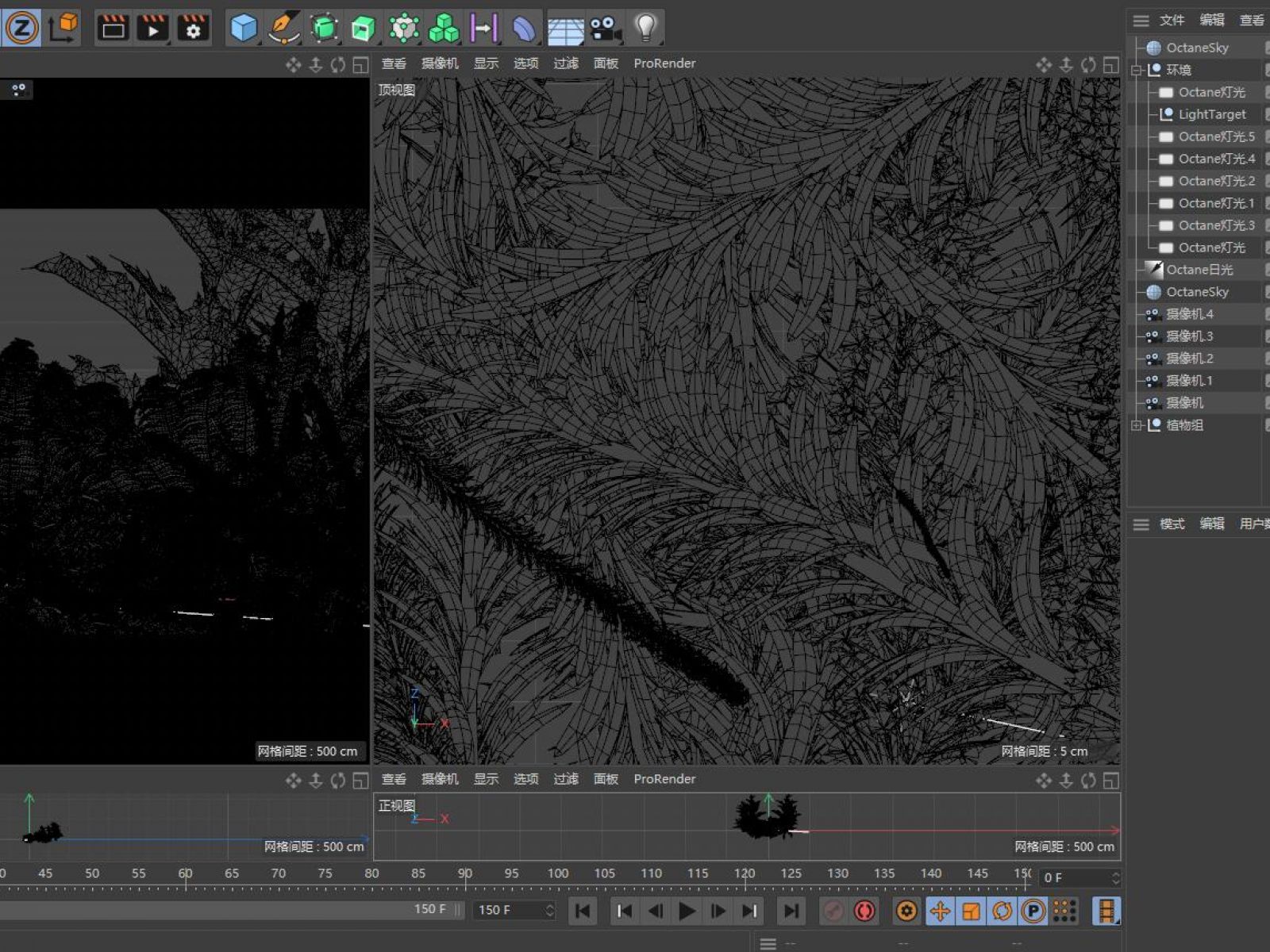Viewport: 1270px width, 952px height.
Task: Collapse the 环境 group in object tree
Action: point(1137,70)
